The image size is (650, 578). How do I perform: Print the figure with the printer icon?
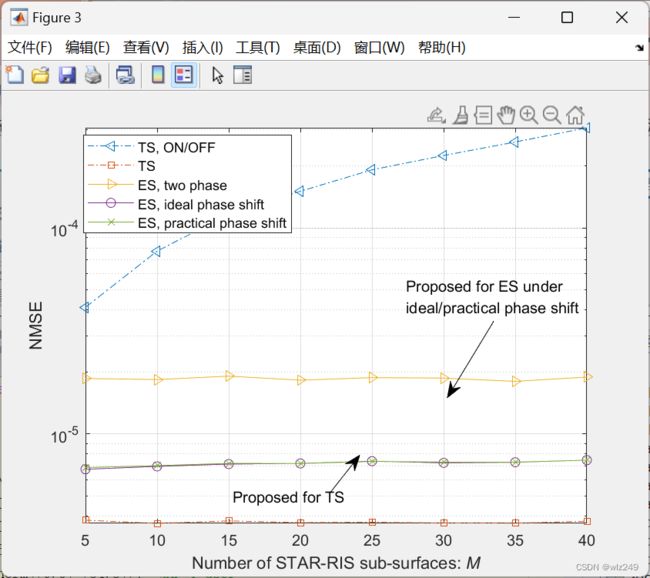tap(93, 75)
